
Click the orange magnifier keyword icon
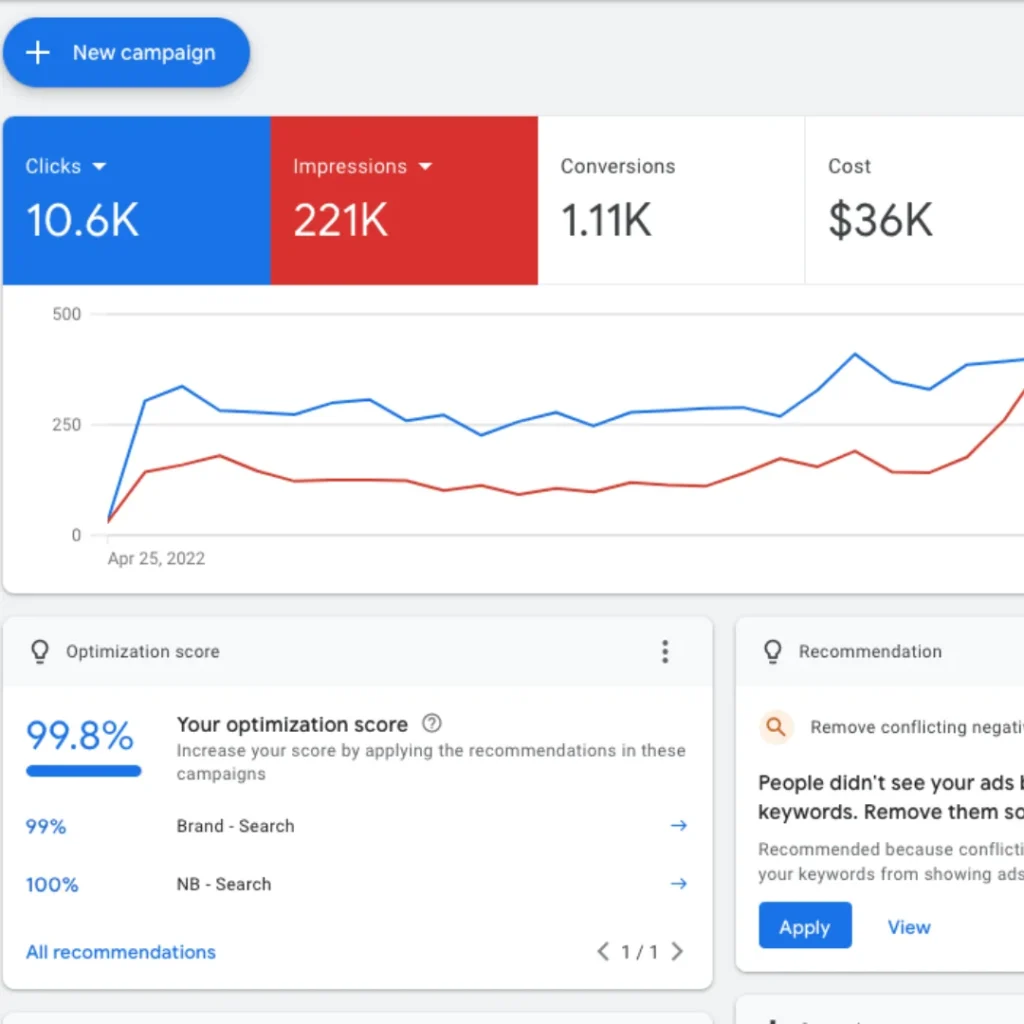(776, 727)
